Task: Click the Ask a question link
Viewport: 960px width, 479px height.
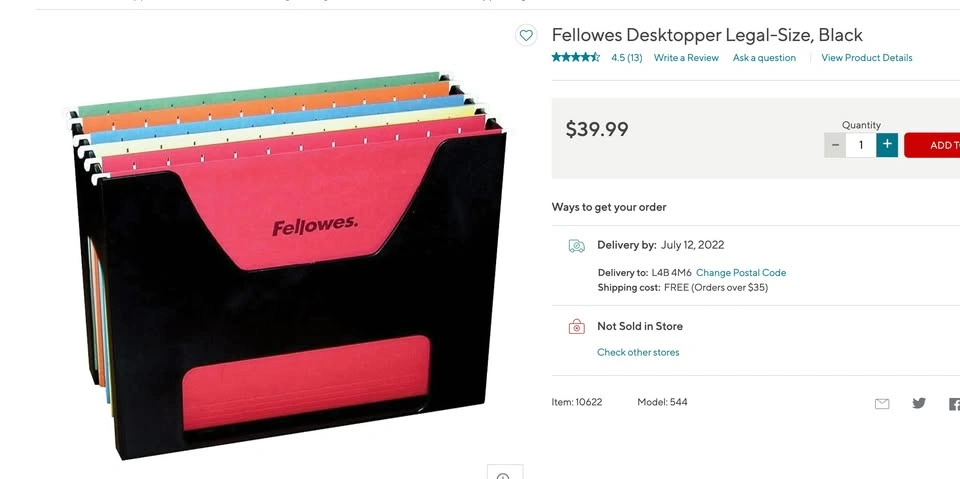Action: point(764,58)
